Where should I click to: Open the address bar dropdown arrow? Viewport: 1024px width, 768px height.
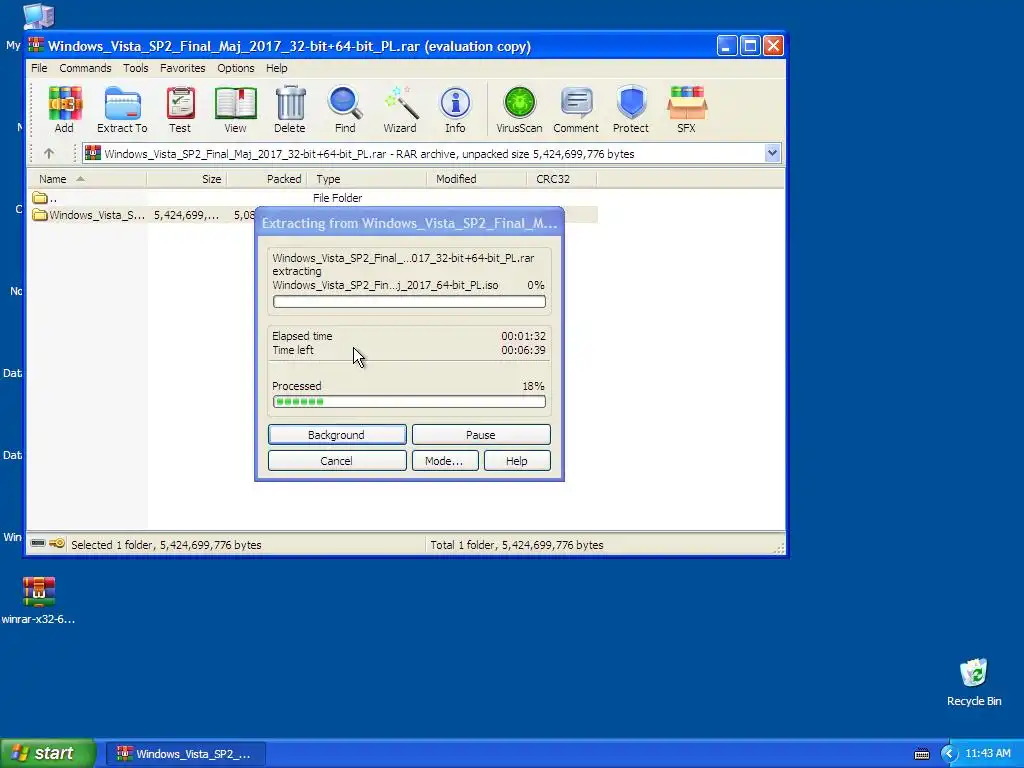point(773,153)
